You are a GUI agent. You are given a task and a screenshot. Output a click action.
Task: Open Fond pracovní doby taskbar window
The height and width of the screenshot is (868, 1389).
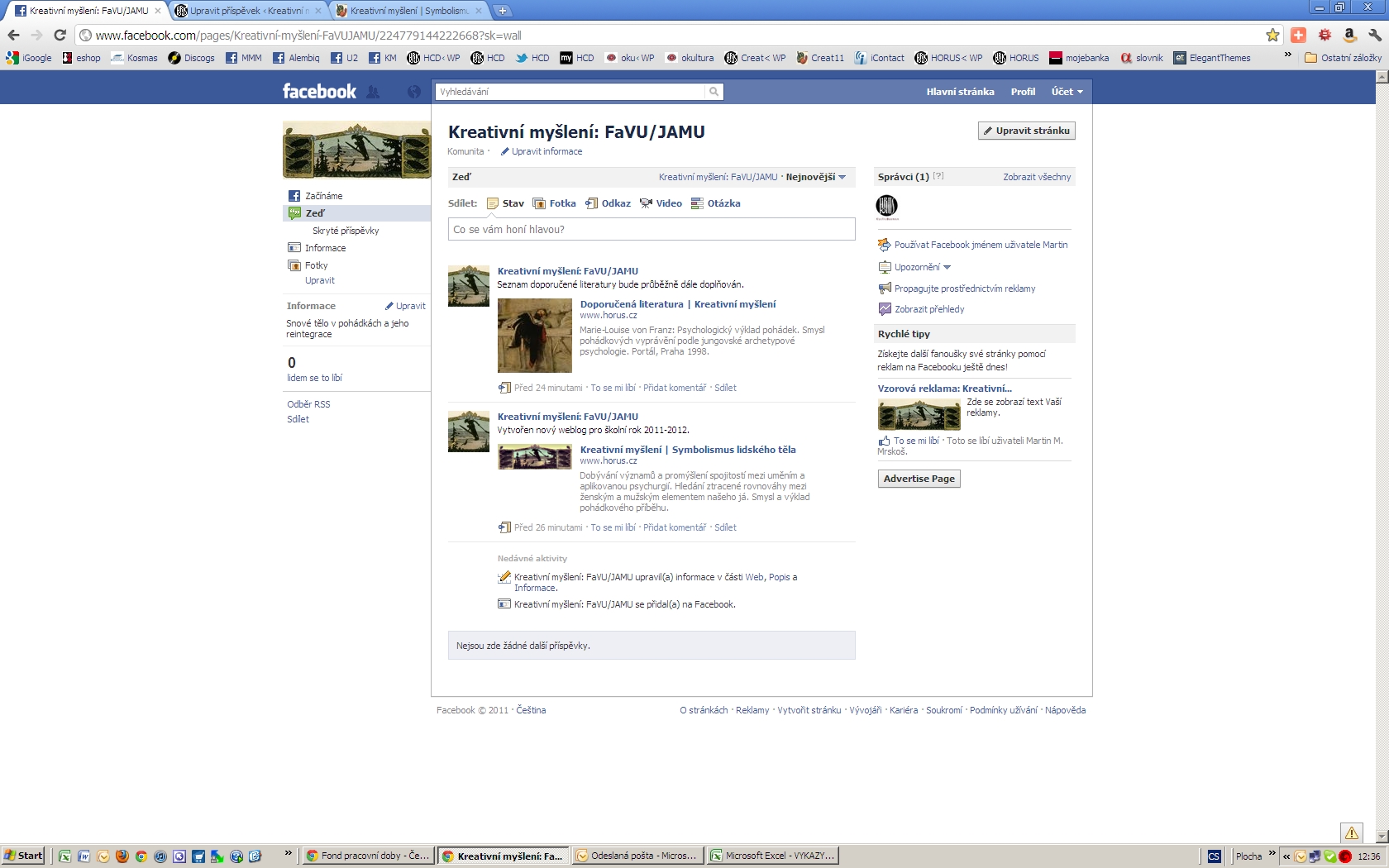tap(368, 856)
